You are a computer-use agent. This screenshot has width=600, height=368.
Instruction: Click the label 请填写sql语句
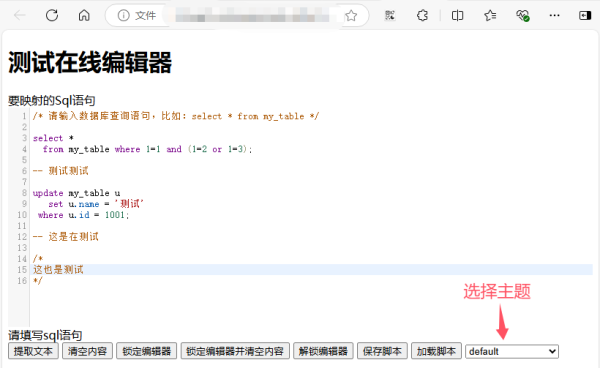pos(45,335)
